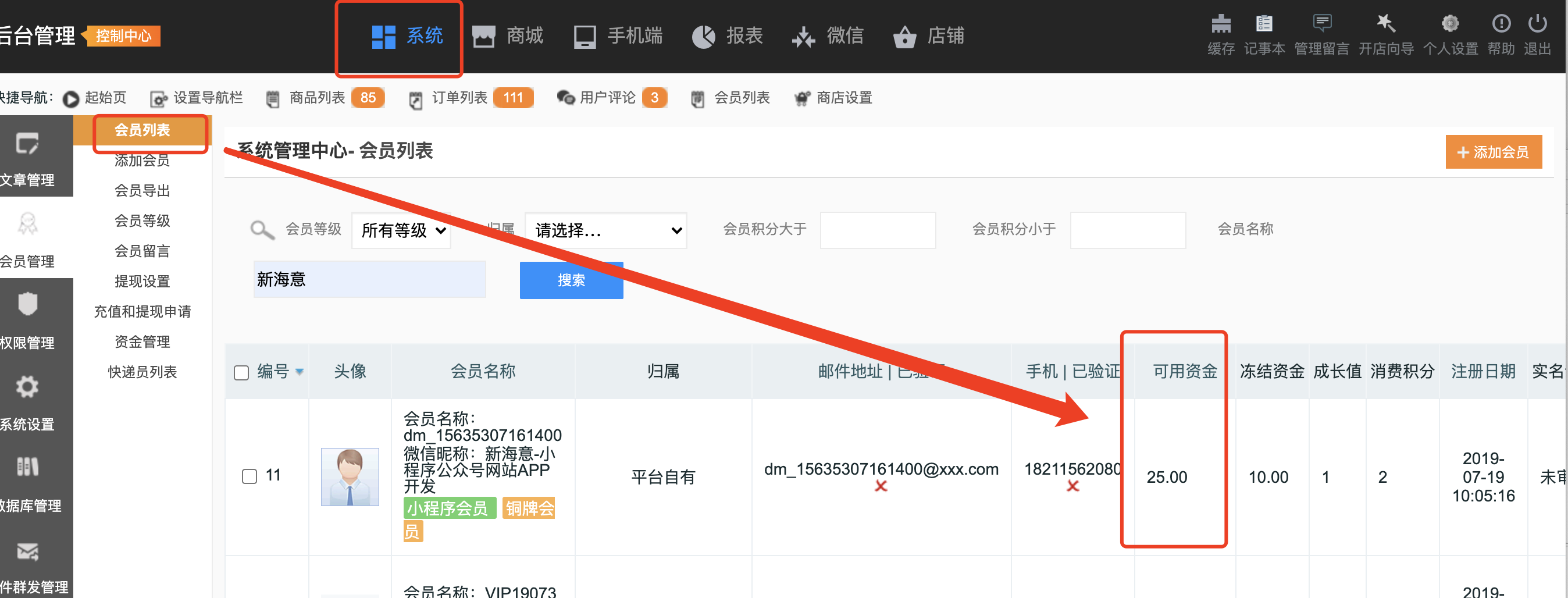Select 快递员列表 submenu item
The width and height of the screenshot is (1568, 598).
pyautogui.click(x=142, y=372)
